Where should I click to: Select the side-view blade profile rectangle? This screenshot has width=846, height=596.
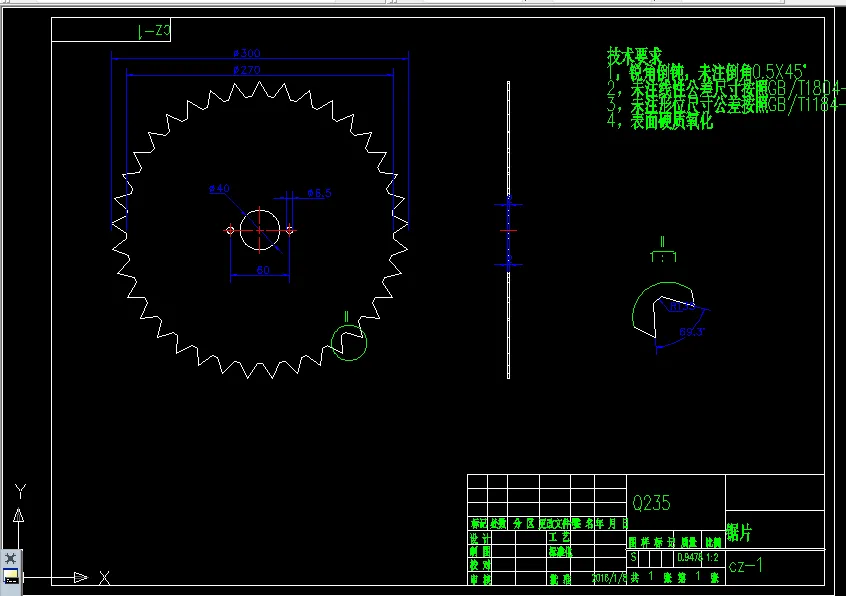click(508, 230)
